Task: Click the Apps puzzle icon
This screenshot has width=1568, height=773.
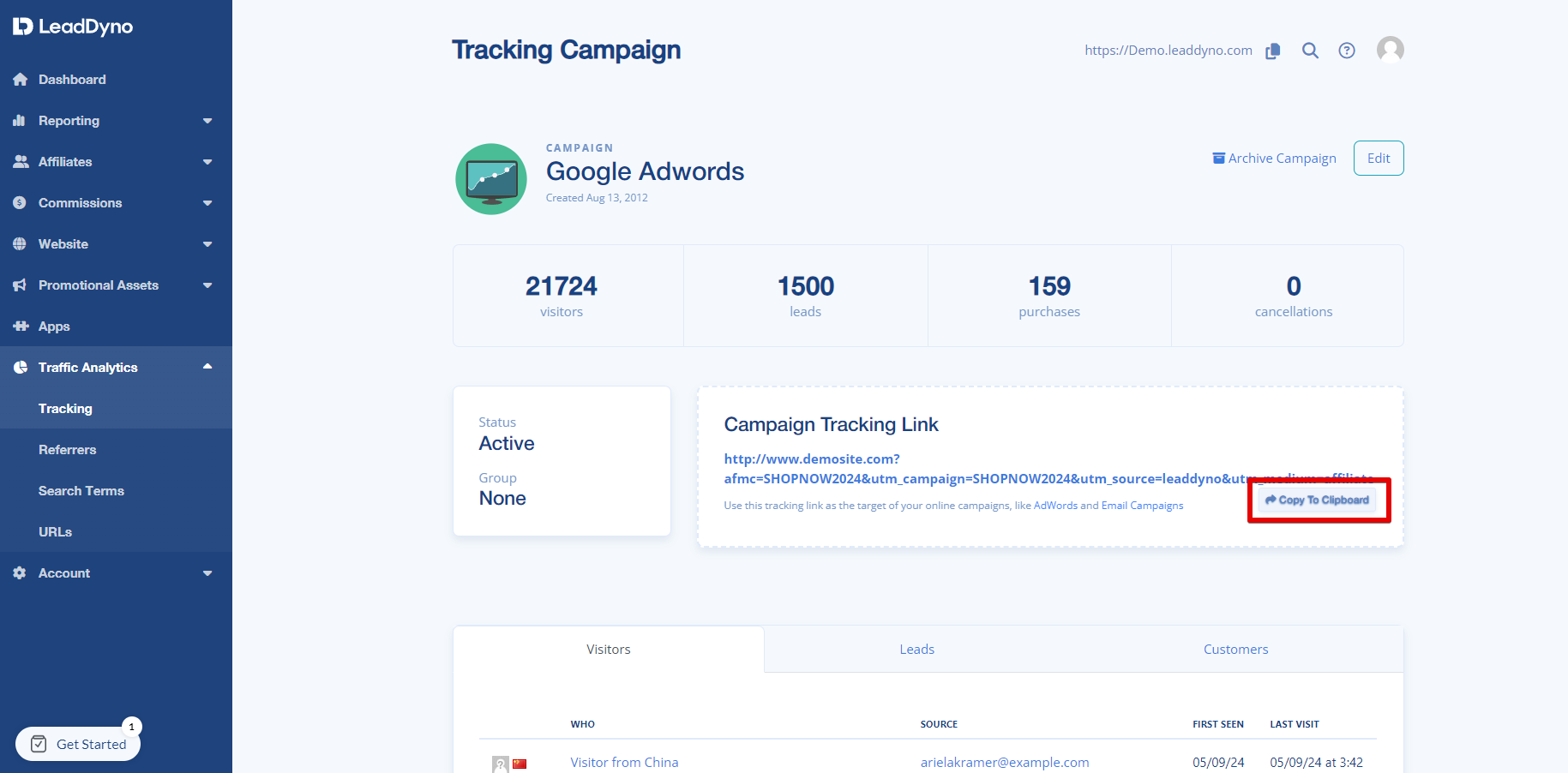Action: 21,327
